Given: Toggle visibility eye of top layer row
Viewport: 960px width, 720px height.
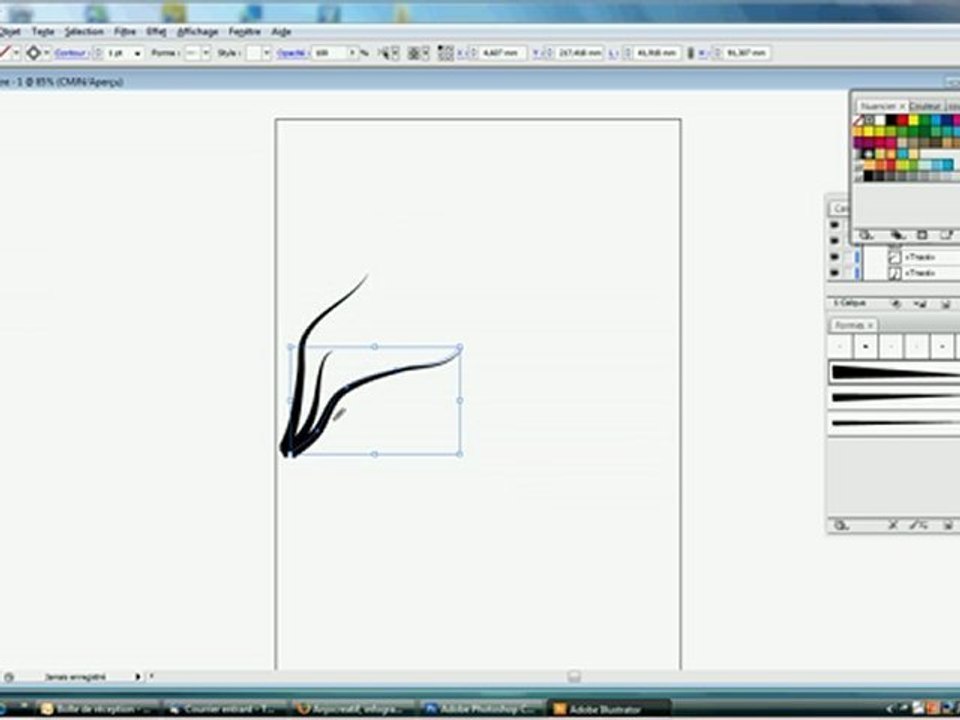Looking at the screenshot, I should point(834,225).
